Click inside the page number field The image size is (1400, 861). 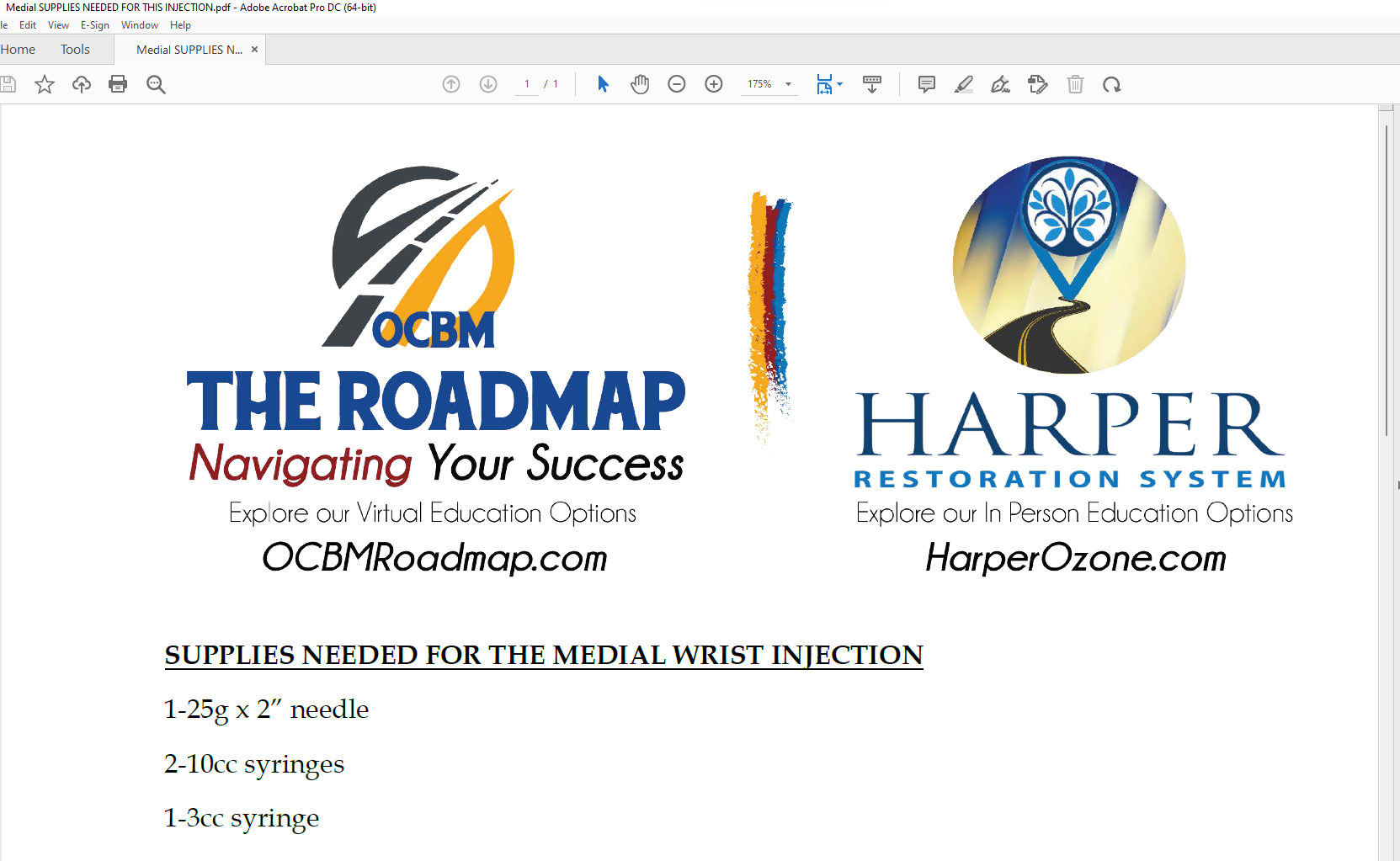(x=525, y=84)
